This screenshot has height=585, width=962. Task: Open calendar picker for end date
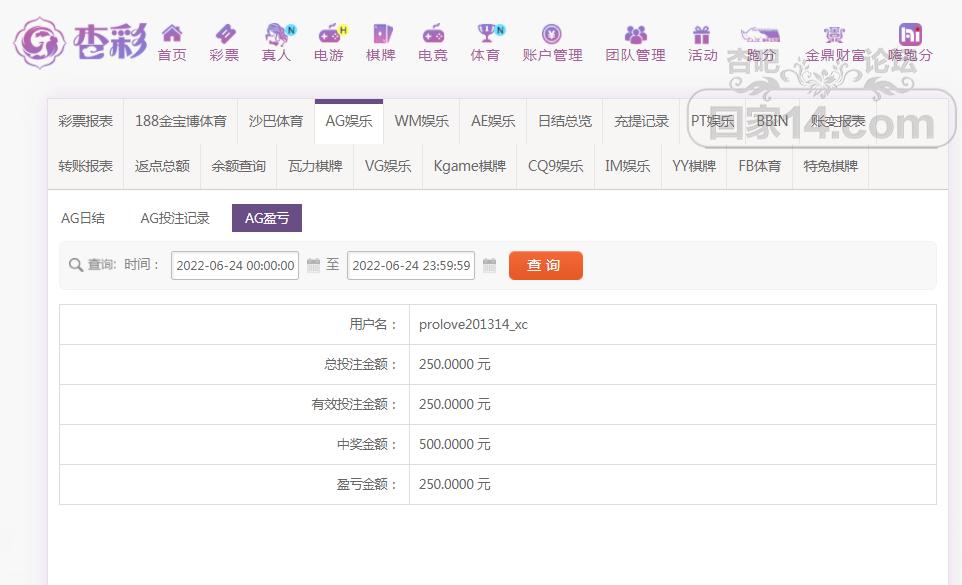(x=489, y=265)
